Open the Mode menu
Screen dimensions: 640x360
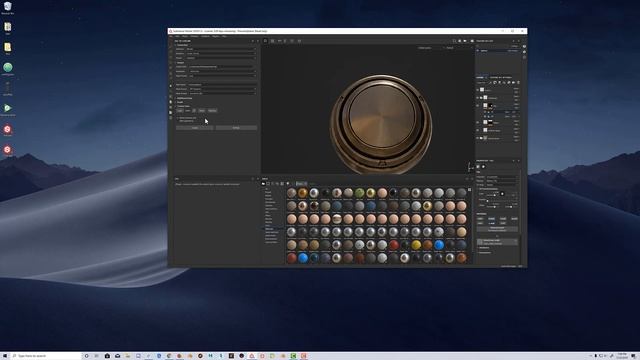coord(185,36)
